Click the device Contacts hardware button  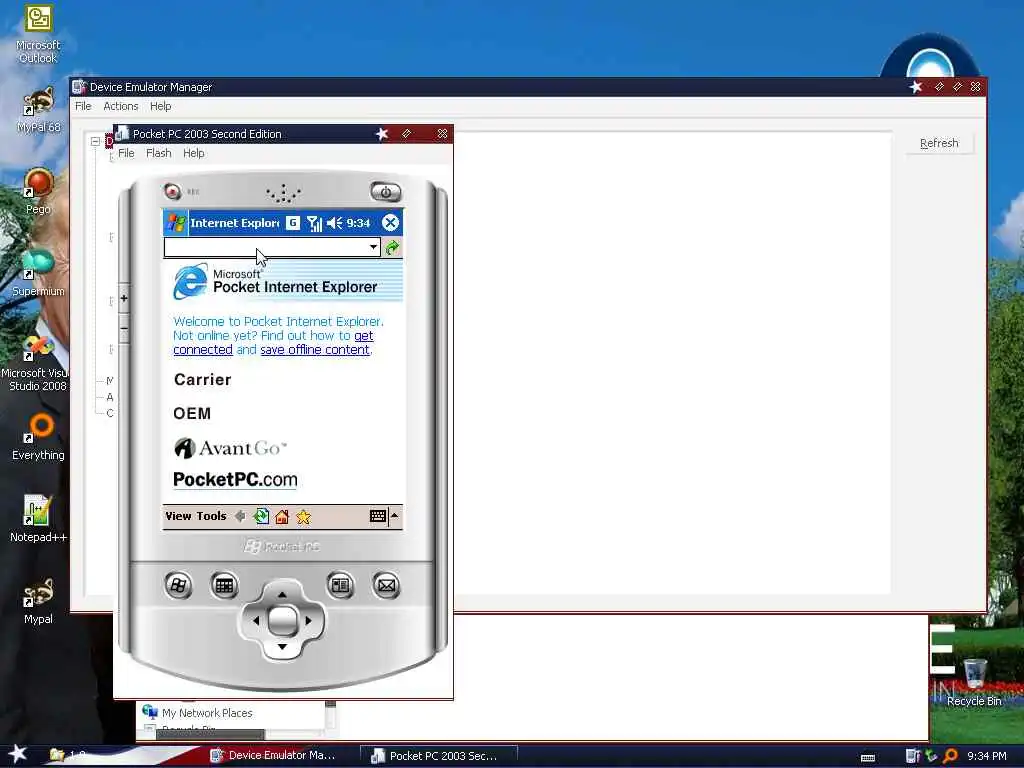point(340,585)
